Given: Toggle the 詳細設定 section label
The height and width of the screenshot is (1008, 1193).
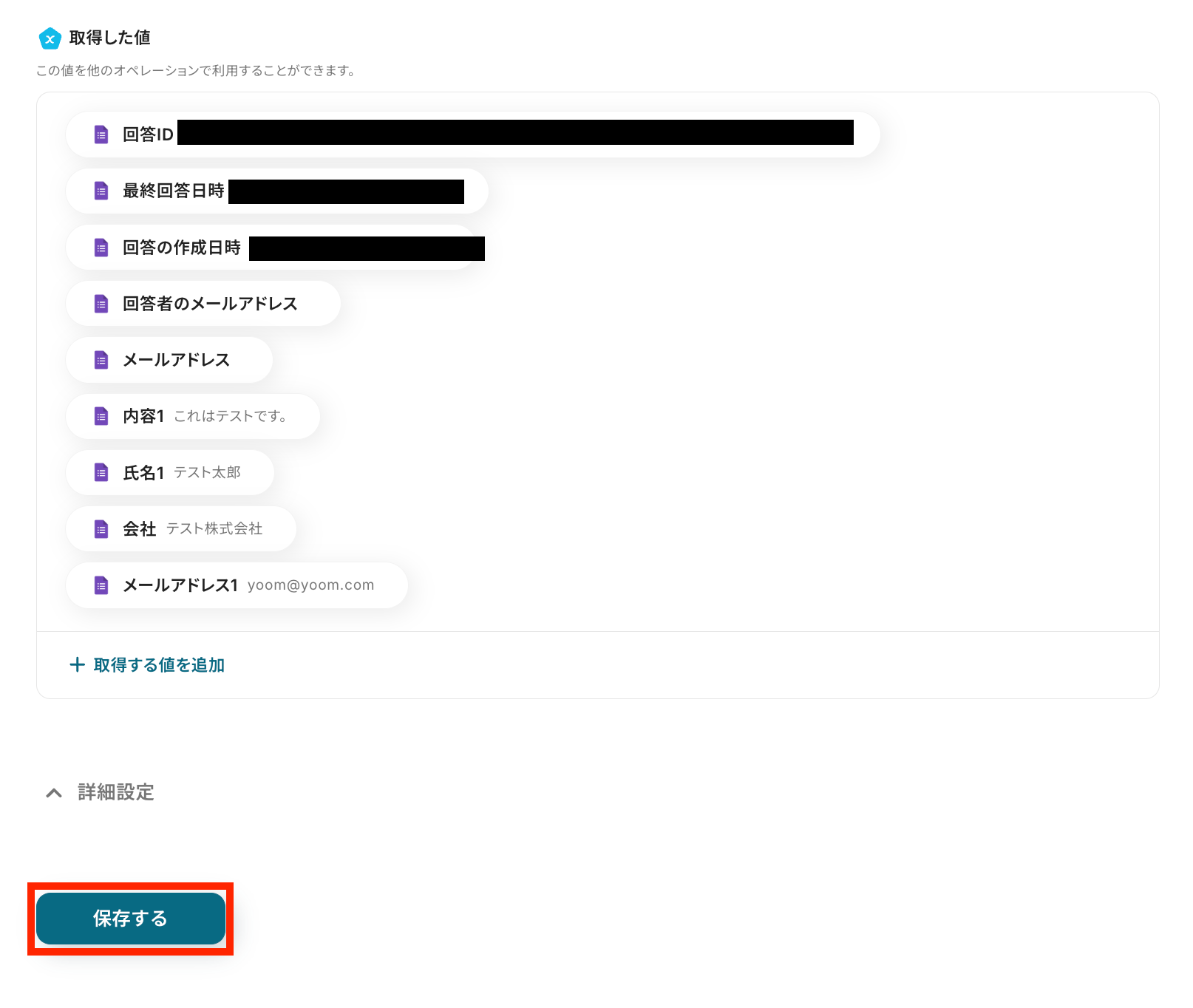Looking at the screenshot, I should [x=116, y=792].
